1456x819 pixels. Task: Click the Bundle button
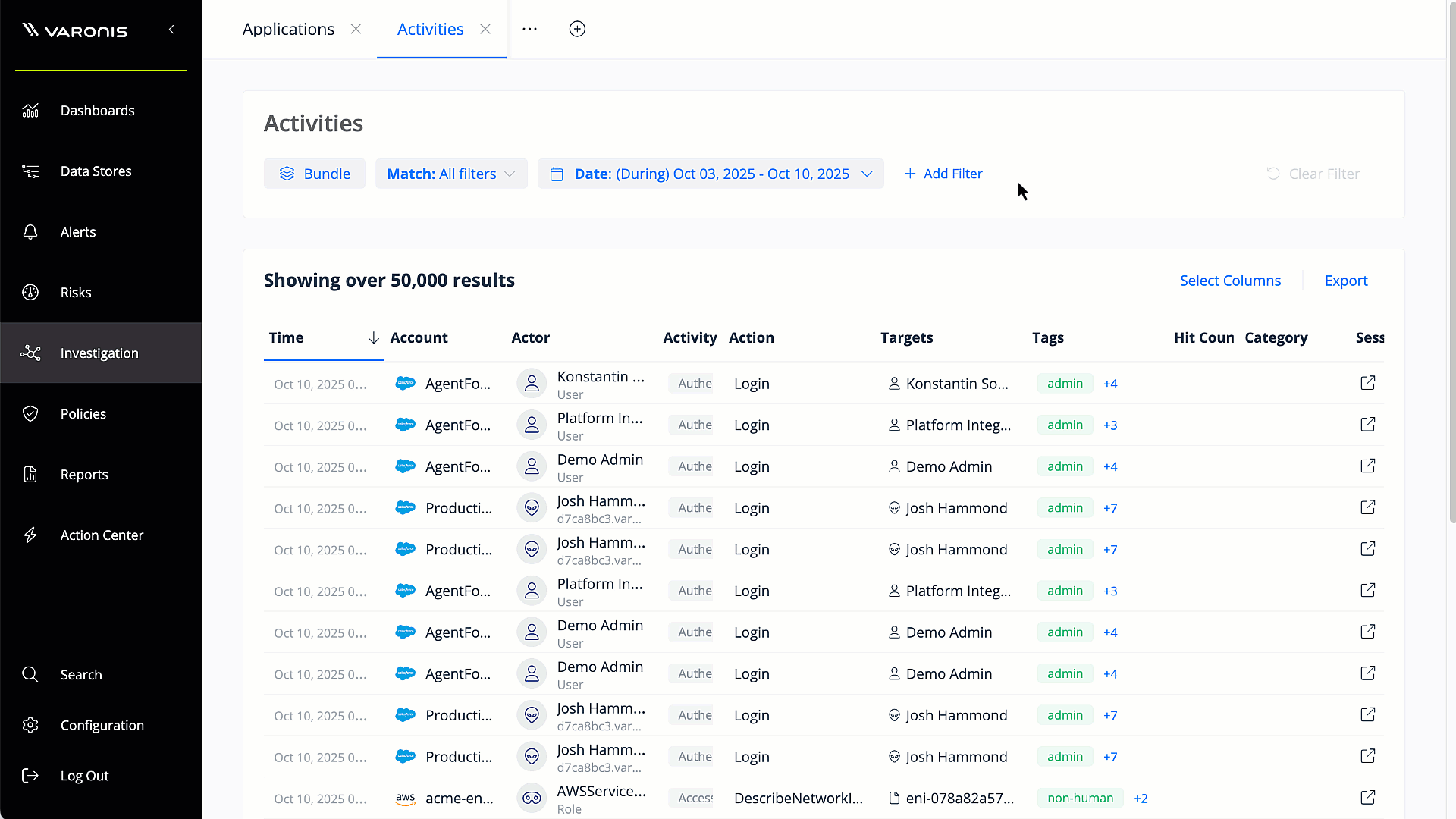[315, 174]
